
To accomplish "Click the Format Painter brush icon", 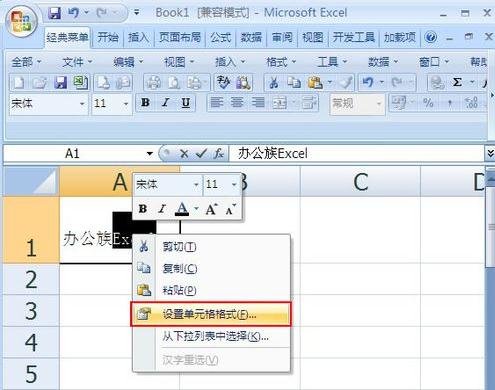I will [x=347, y=82].
